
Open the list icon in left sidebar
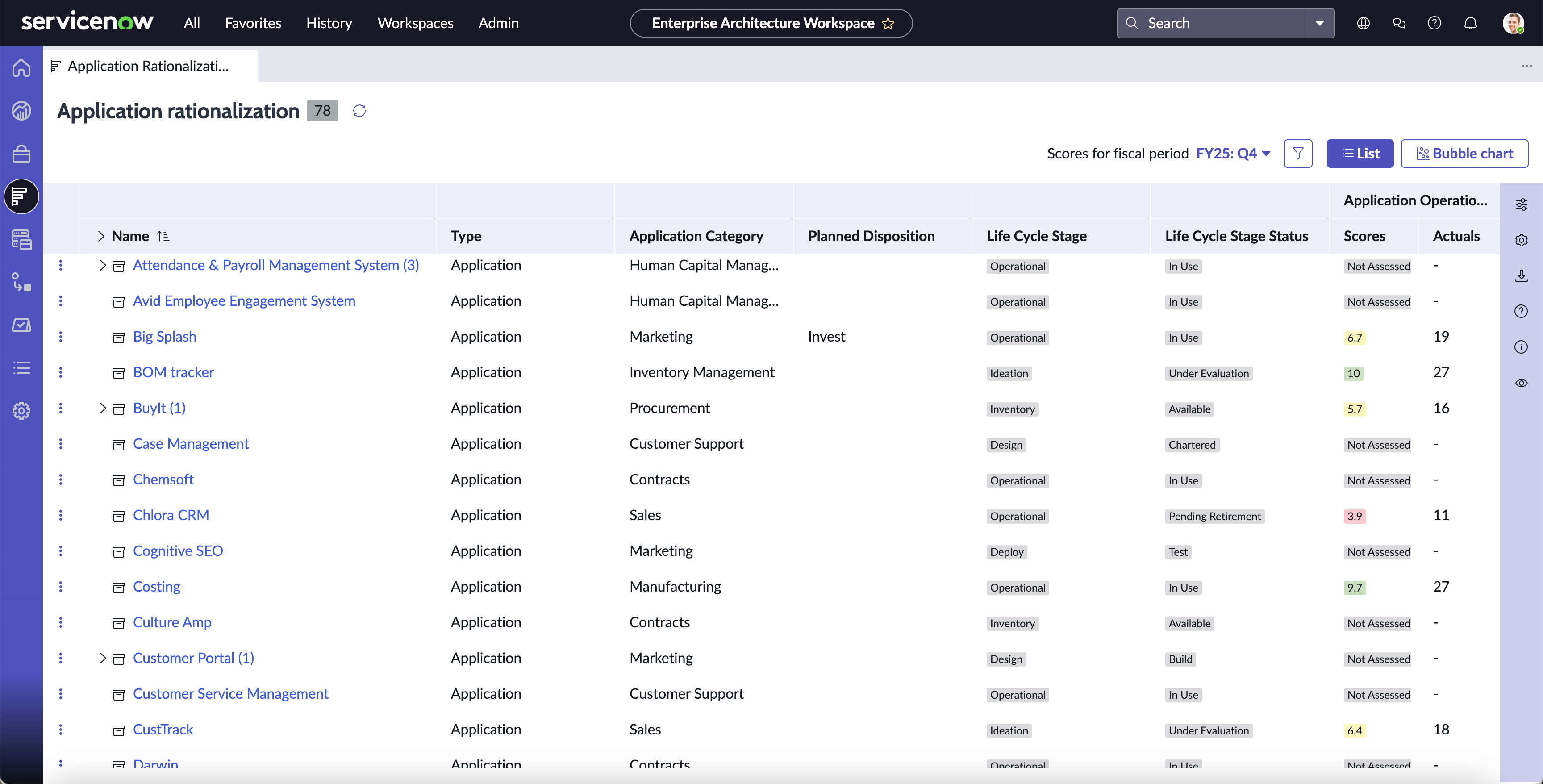(21, 368)
